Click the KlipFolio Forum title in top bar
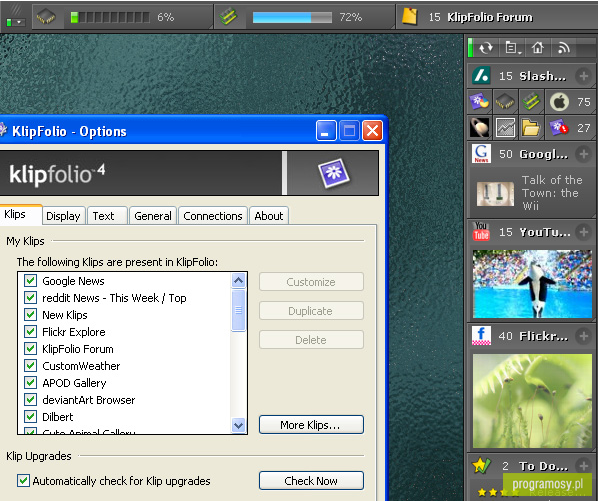Viewport: 598px width, 502px height. [x=490, y=17]
